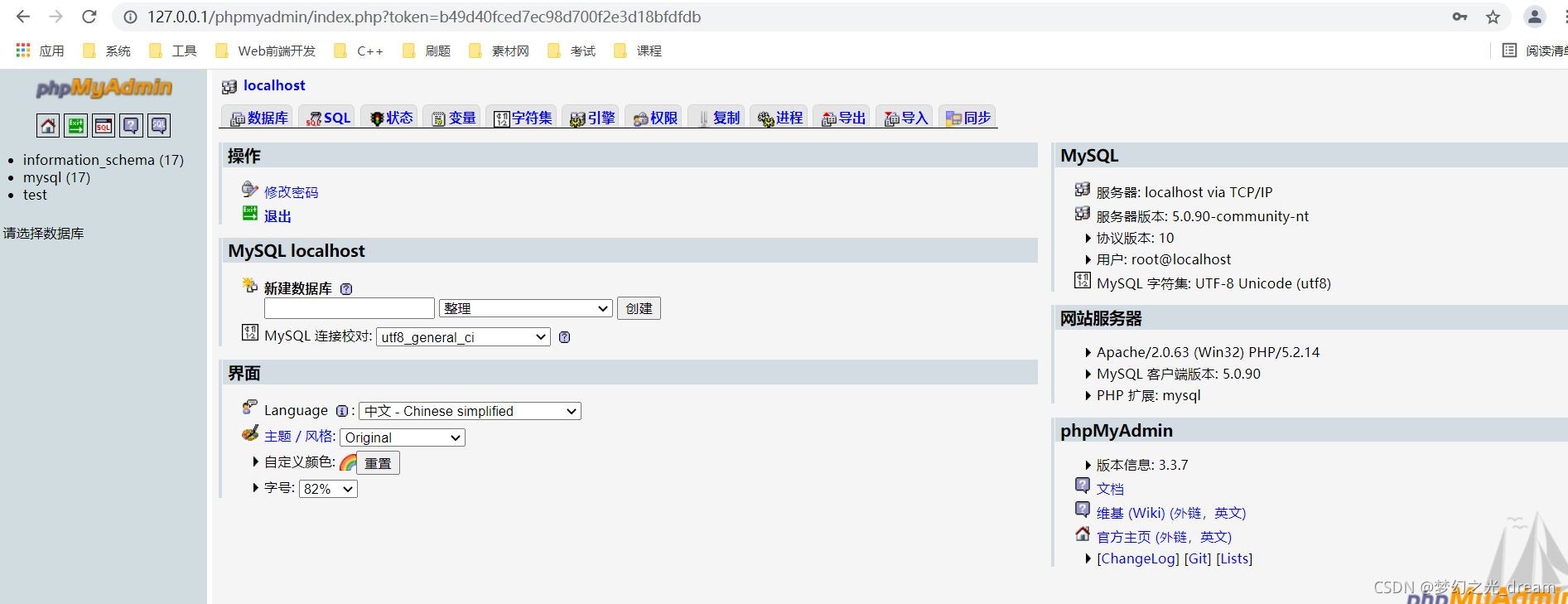Open the 字符集 charsets tab
This screenshot has height=604, width=1568.
click(x=522, y=118)
